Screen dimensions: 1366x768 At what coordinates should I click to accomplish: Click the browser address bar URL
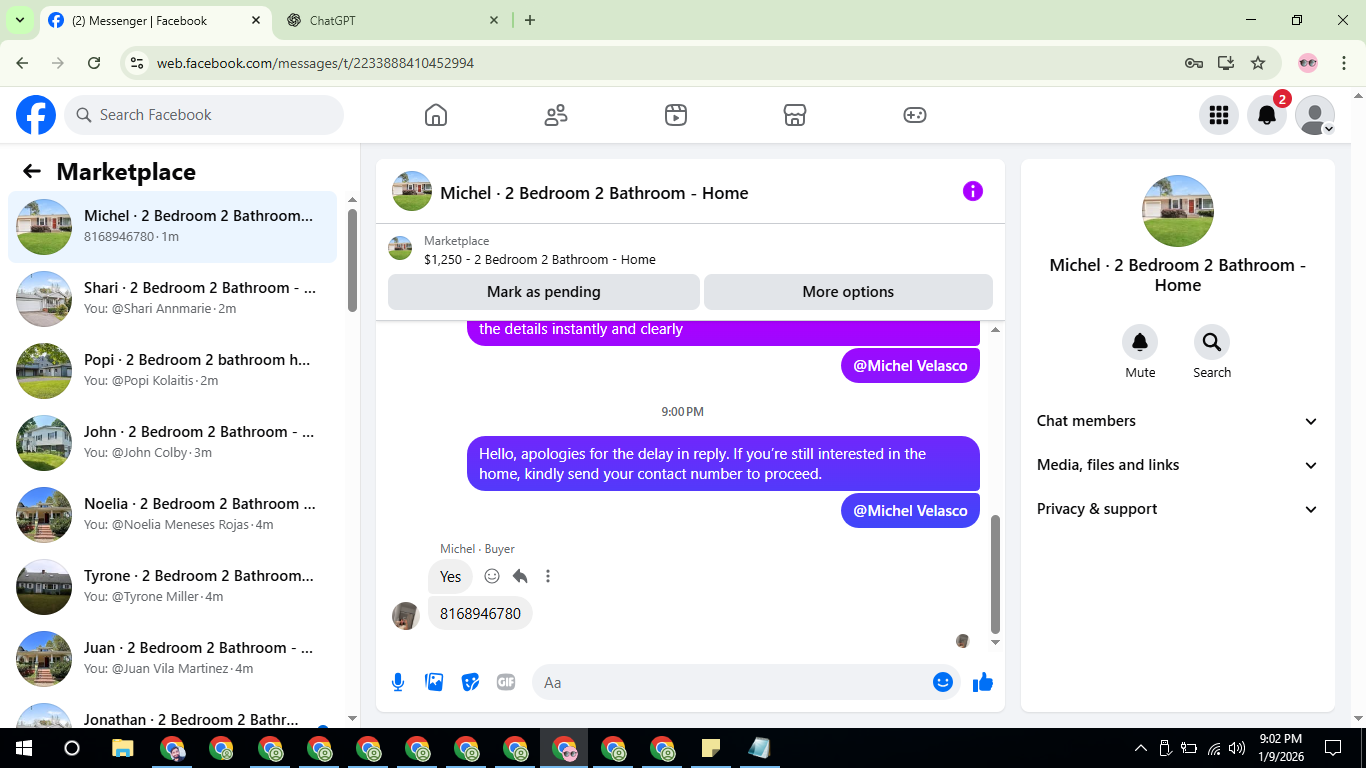pos(315,63)
